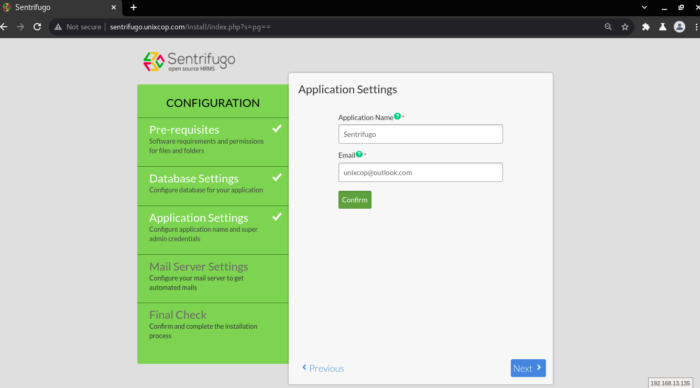
Task: Open the Application Settings step
Action: 213,230
